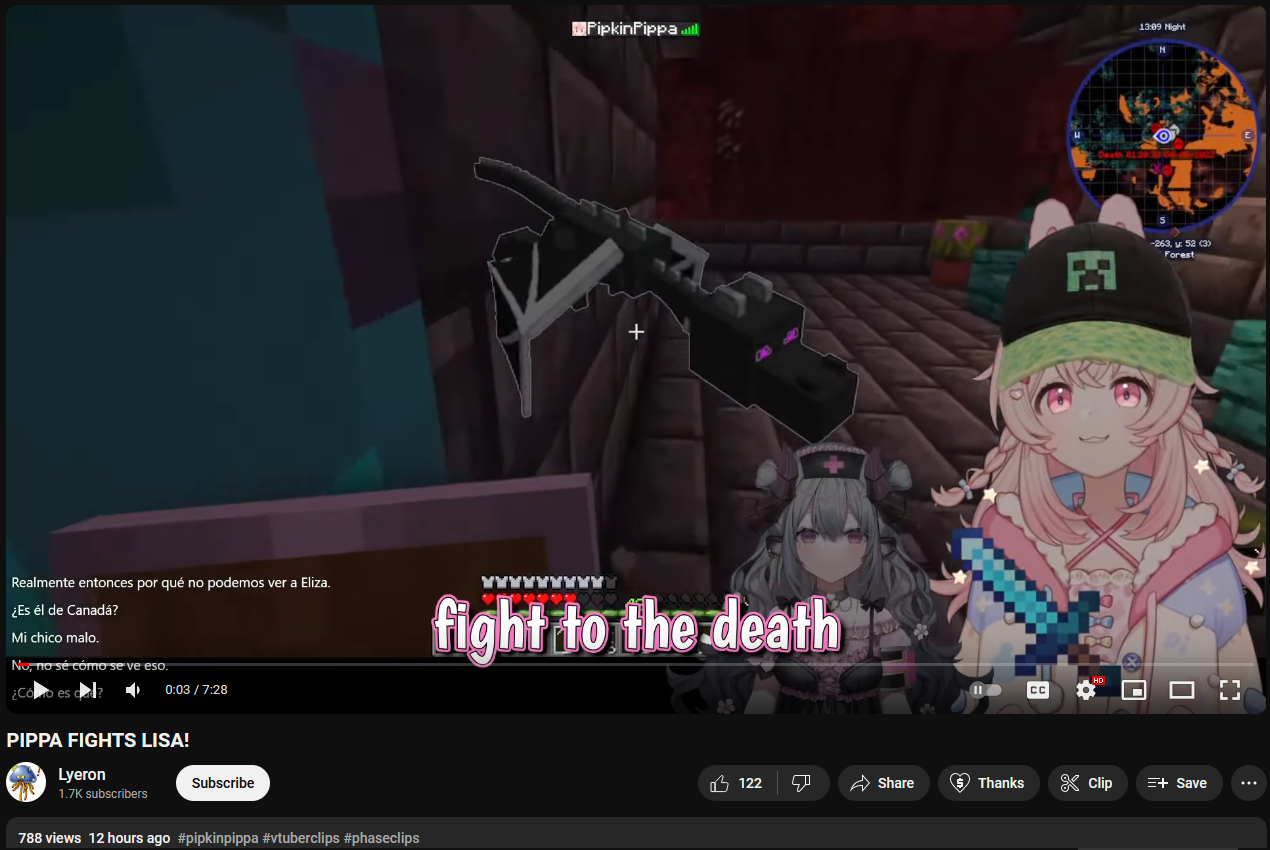Mute the video volume

(133, 690)
